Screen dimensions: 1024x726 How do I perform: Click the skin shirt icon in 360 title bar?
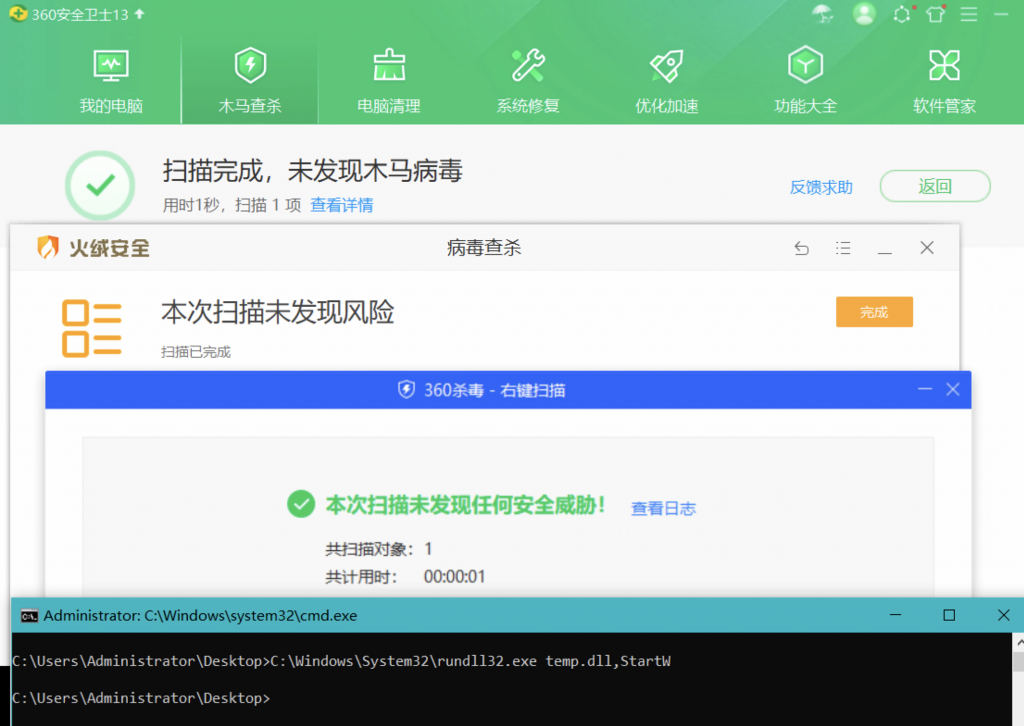936,14
